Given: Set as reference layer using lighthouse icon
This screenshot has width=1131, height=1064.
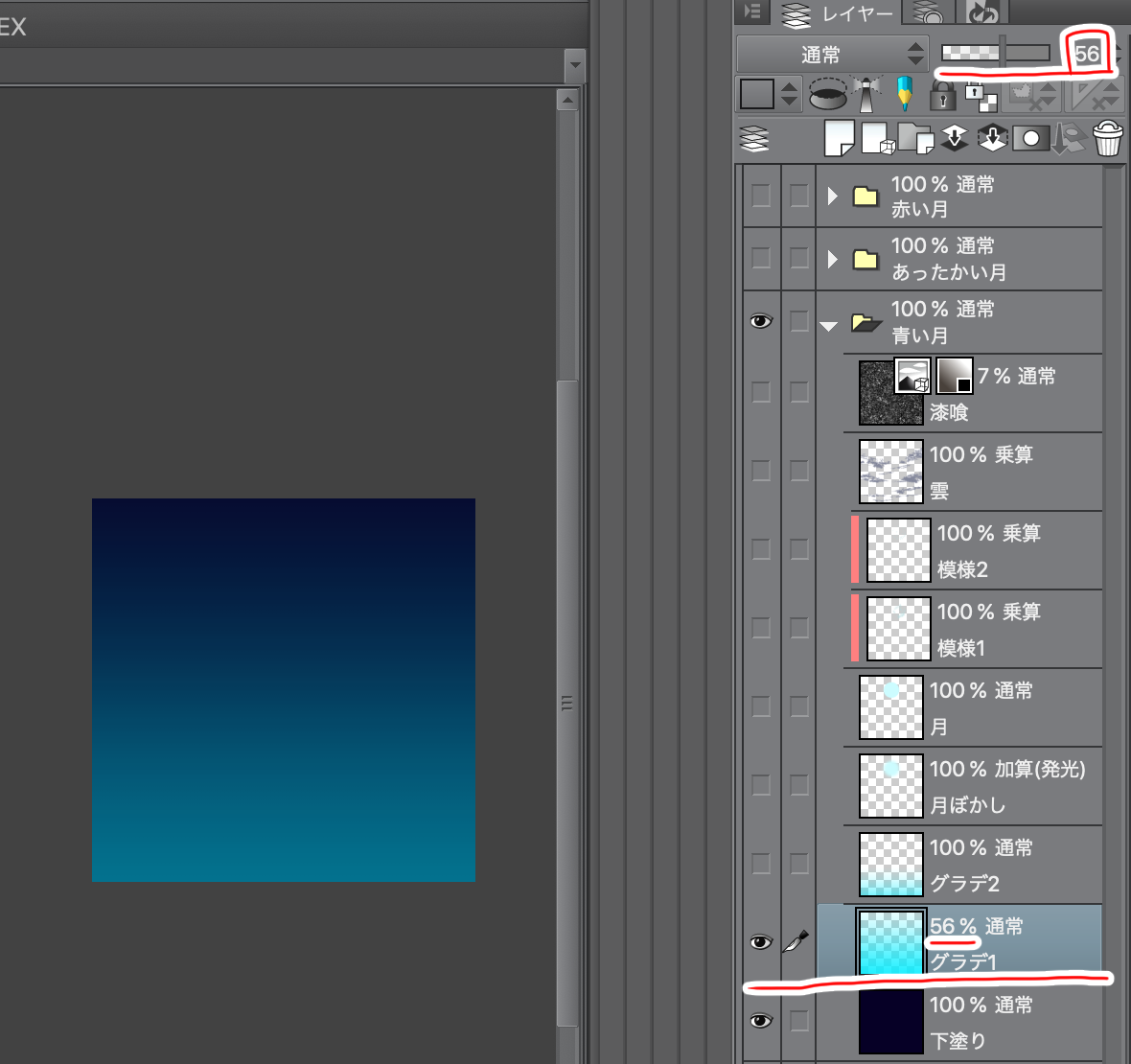Looking at the screenshot, I should [x=867, y=95].
